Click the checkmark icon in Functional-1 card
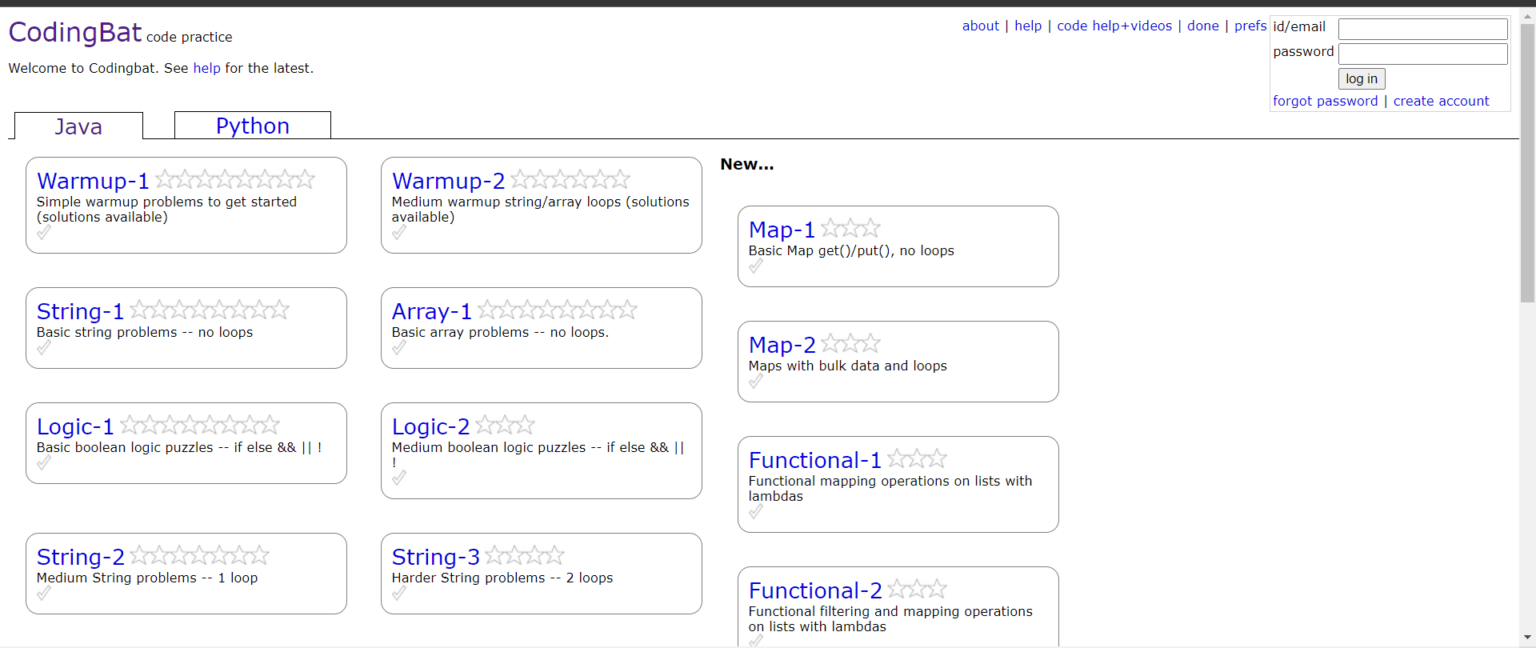1536x648 pixels. [756, 511]
